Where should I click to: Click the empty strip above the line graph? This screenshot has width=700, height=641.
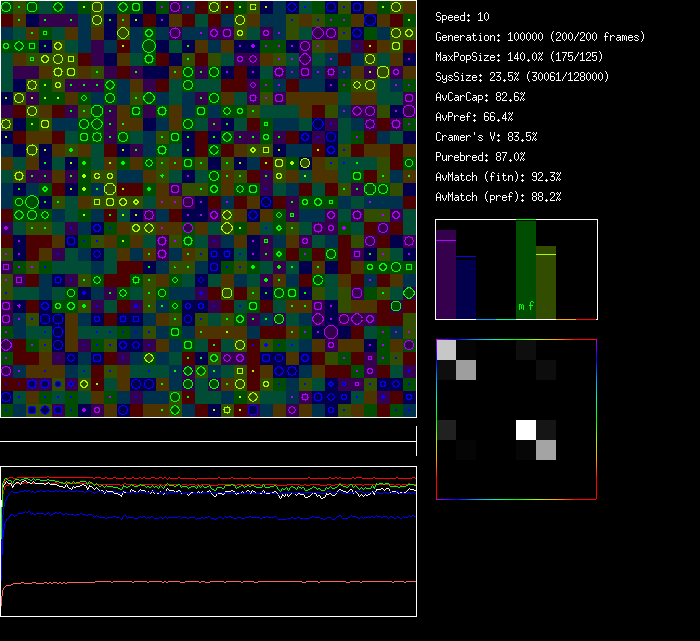(208, 430)
